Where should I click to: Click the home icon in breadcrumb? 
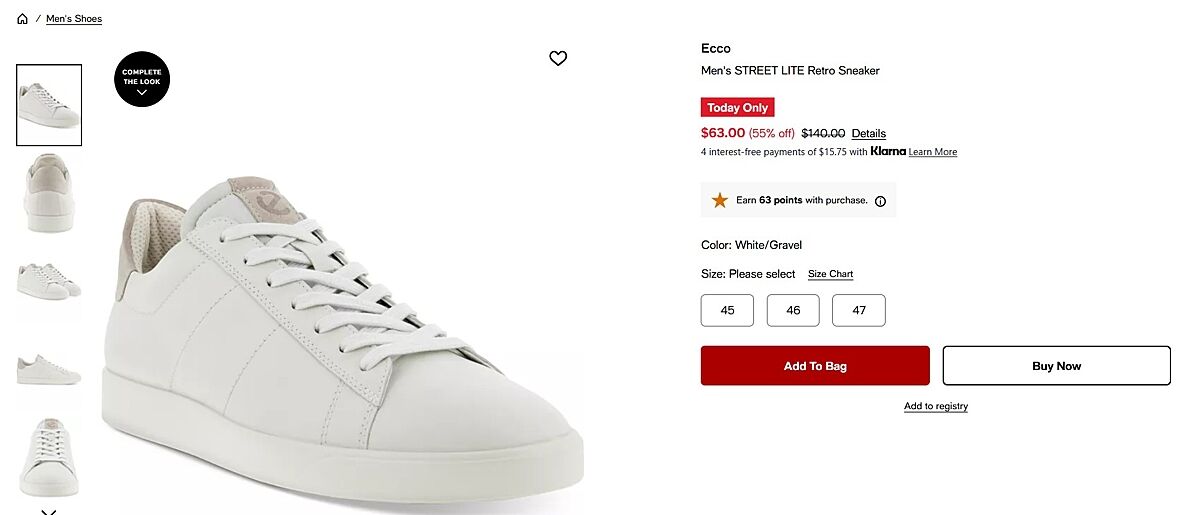tap(22, 19)
